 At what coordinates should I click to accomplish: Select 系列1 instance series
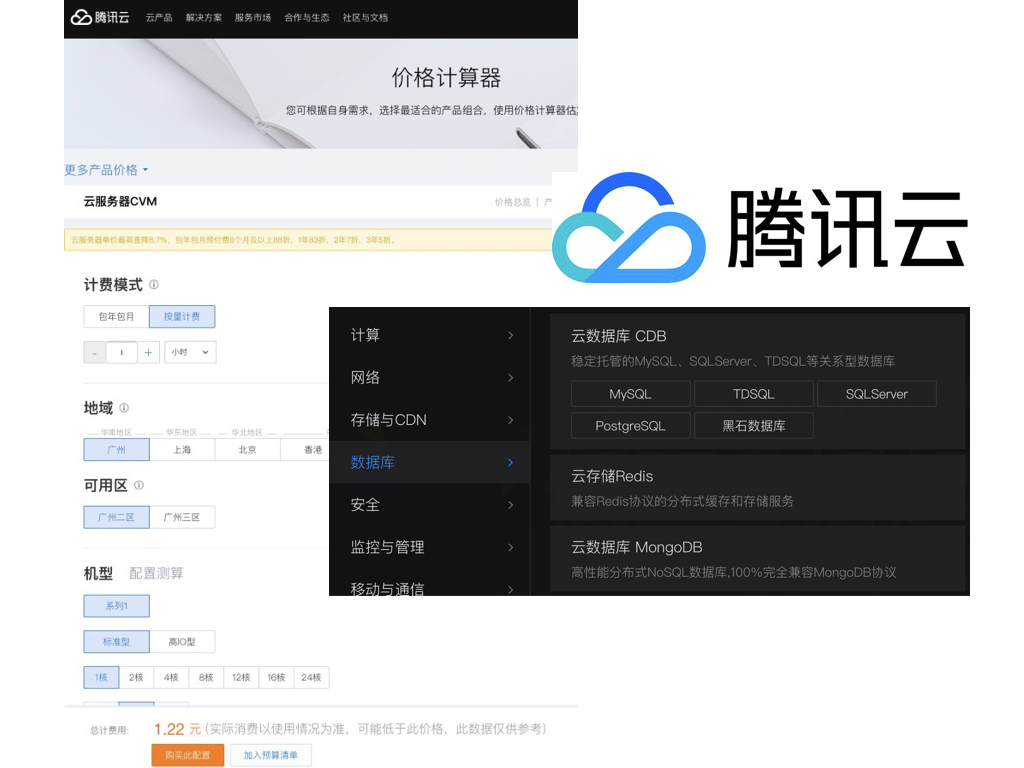pos(116,606)
